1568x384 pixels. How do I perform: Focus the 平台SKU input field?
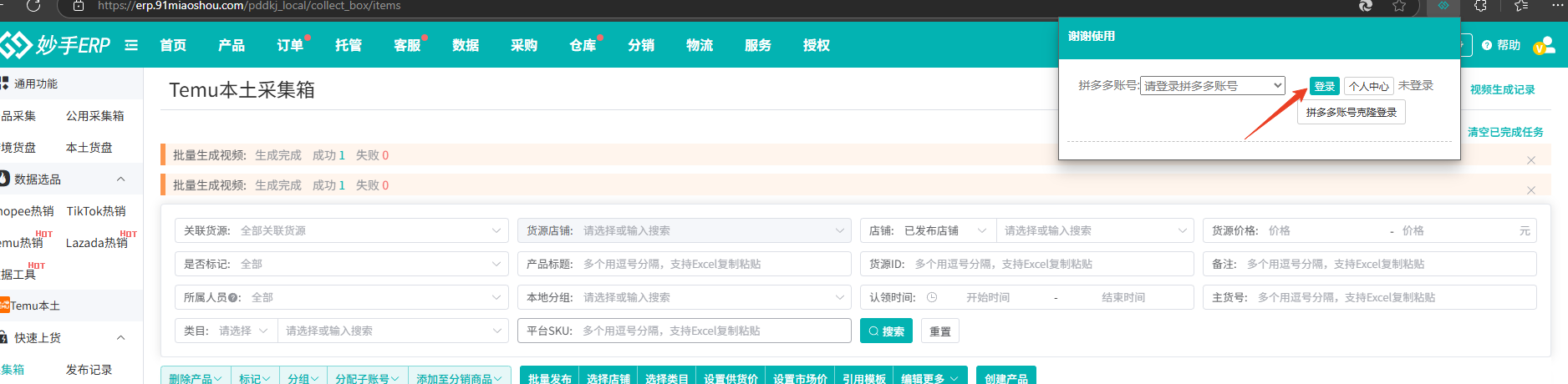(685, 331)
